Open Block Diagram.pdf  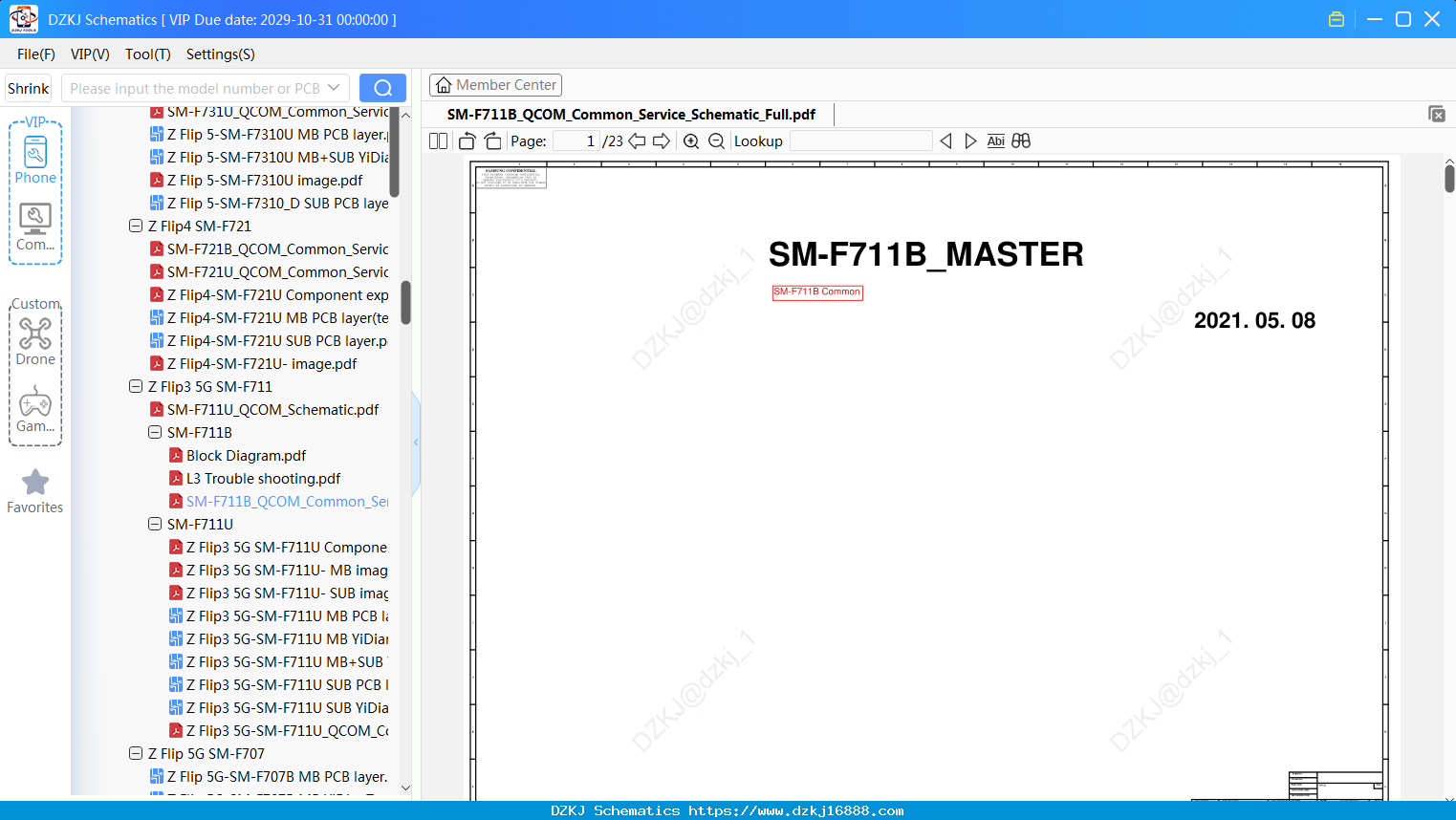(x=247, y=456)
